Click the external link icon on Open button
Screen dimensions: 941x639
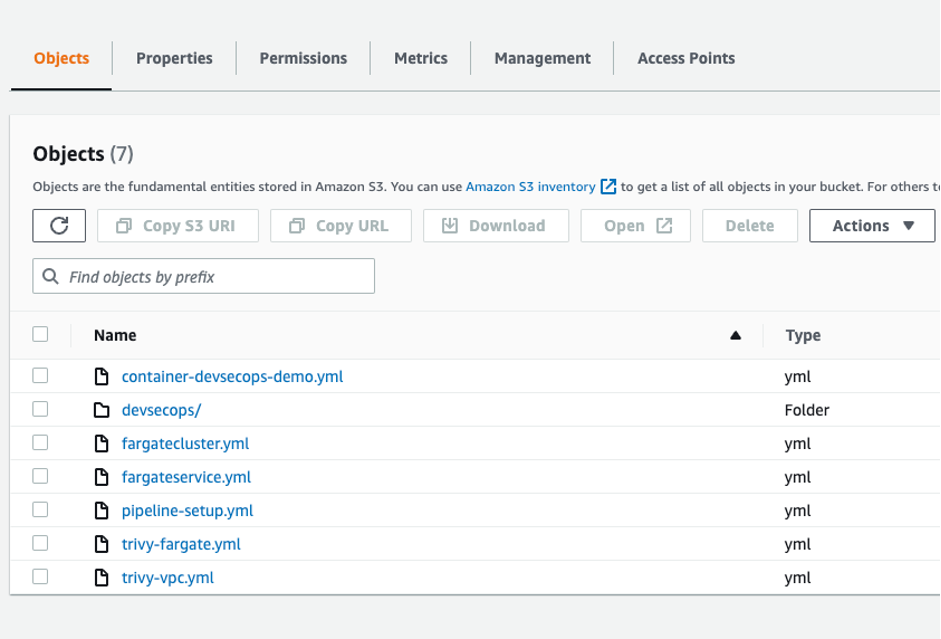(668, 225)
